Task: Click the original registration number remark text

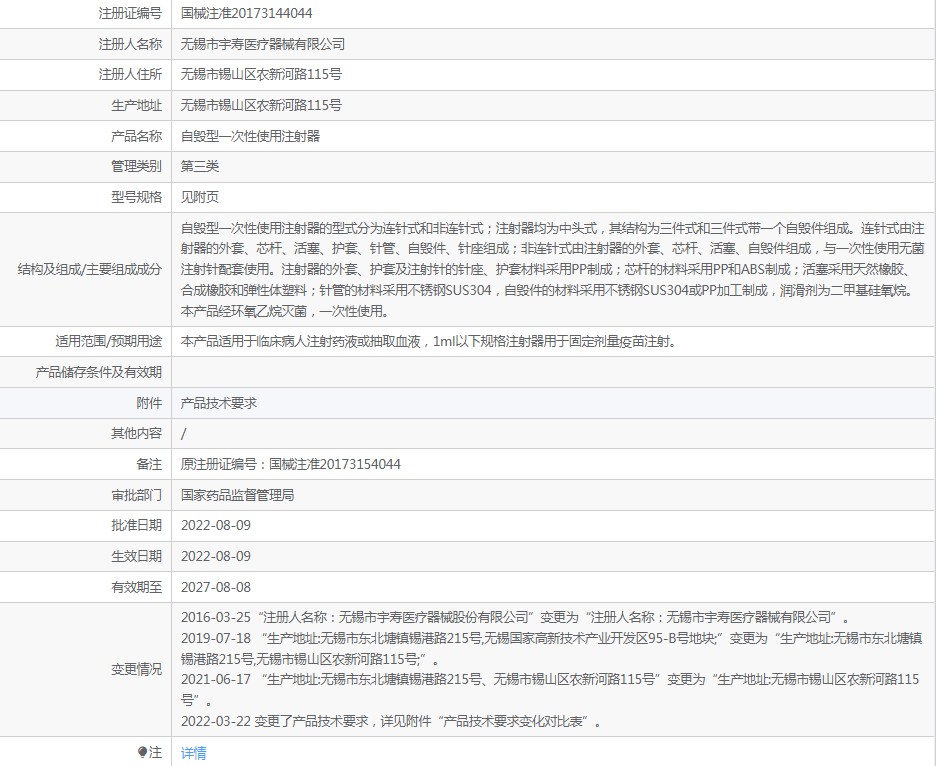Action: pos(290,464)
